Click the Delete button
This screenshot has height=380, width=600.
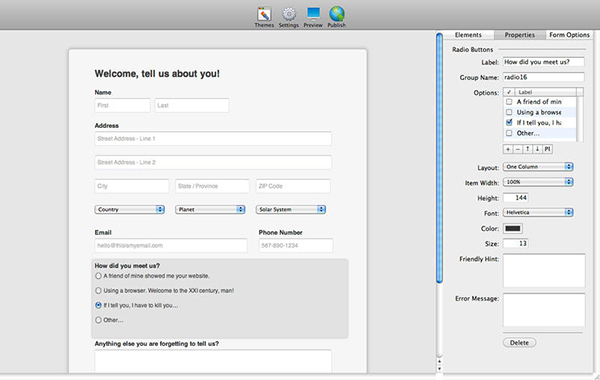[519, 342]
